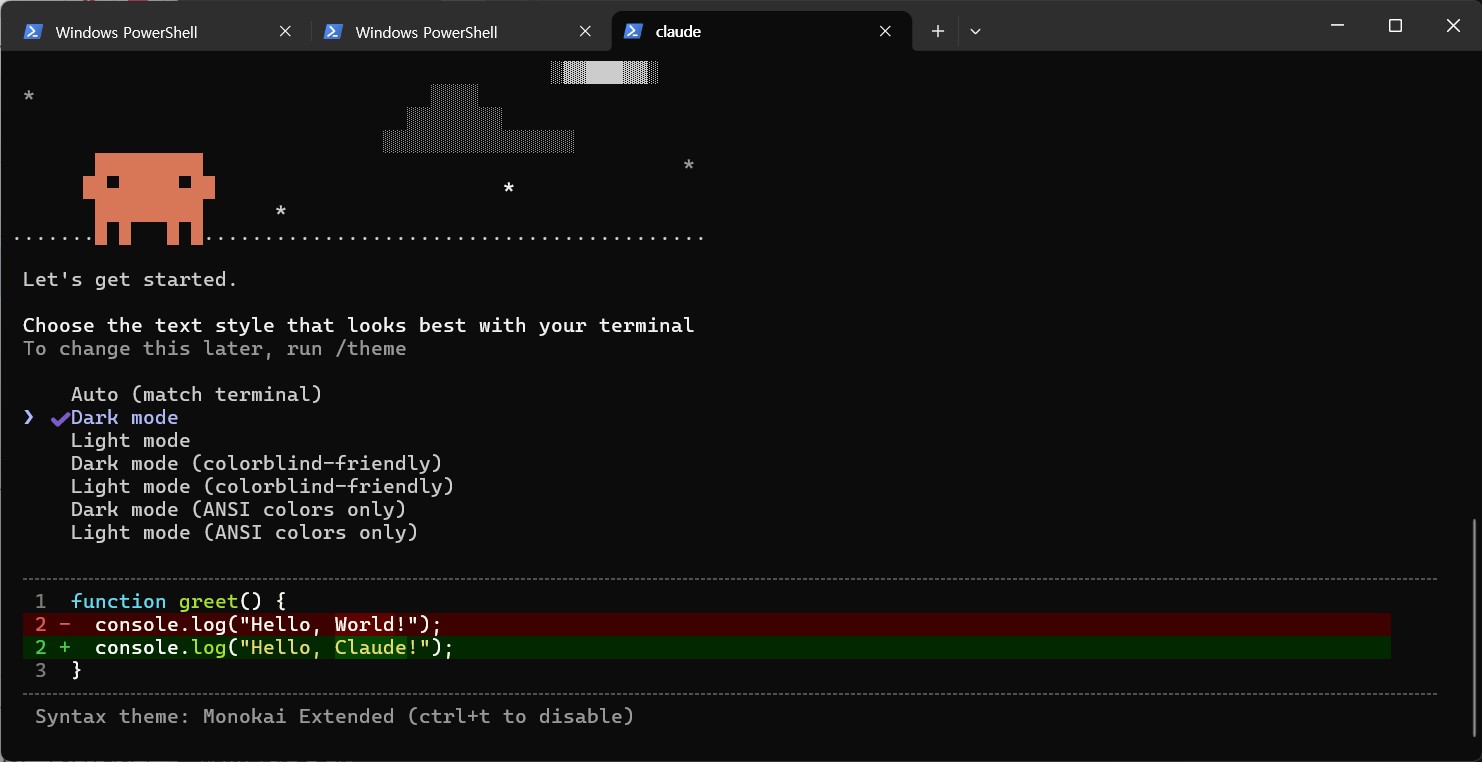Click the removed line with "Hello, World!"
This screenshot has height=762, width=1482.
coord(706,624)
